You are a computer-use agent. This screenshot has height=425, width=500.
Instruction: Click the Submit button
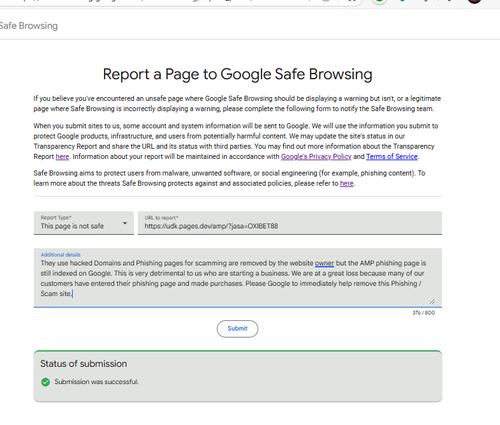tap(237, 329)
